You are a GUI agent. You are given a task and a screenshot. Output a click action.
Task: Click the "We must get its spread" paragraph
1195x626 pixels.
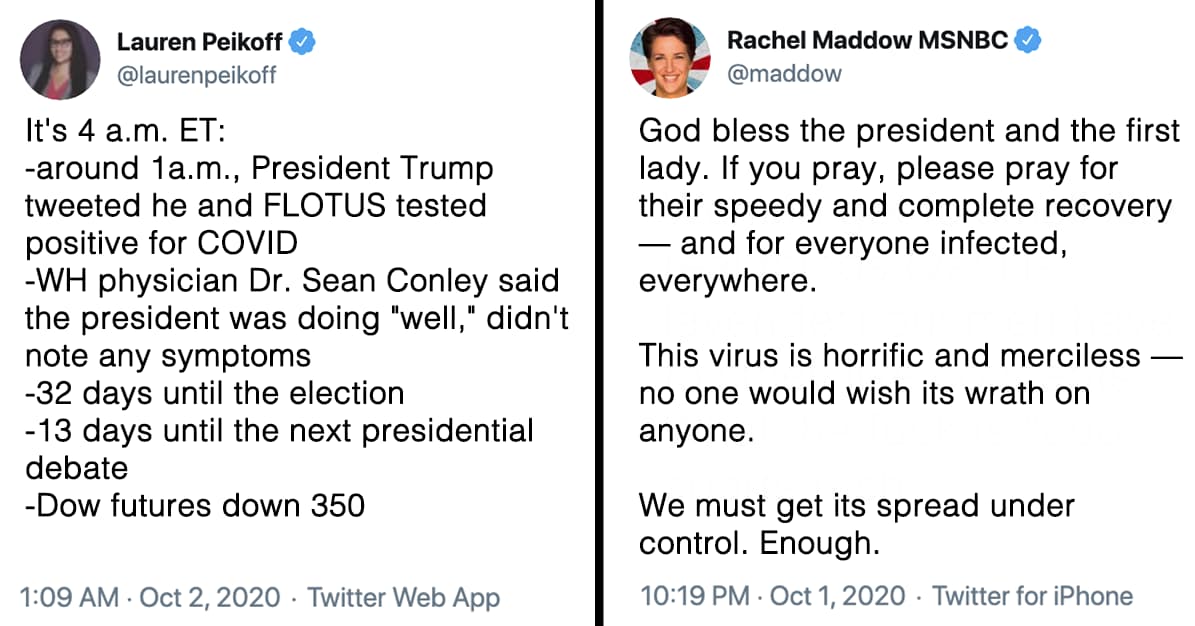[856, 523]
